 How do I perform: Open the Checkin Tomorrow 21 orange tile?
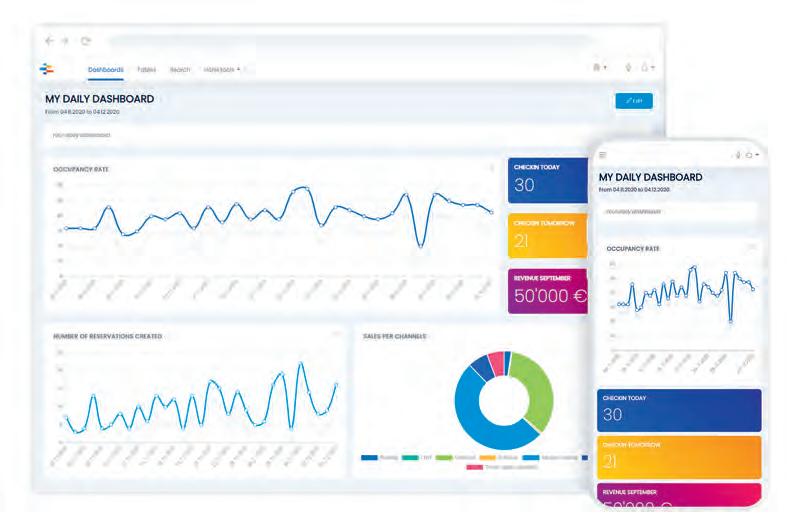tap(548, 236)
